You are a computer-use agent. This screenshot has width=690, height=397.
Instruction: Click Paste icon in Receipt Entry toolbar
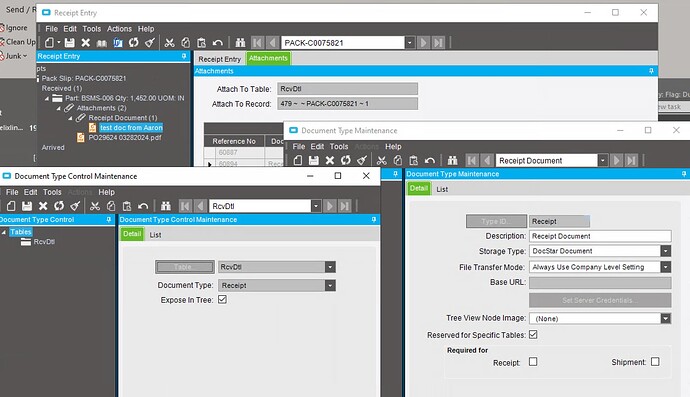click(202, 43)
